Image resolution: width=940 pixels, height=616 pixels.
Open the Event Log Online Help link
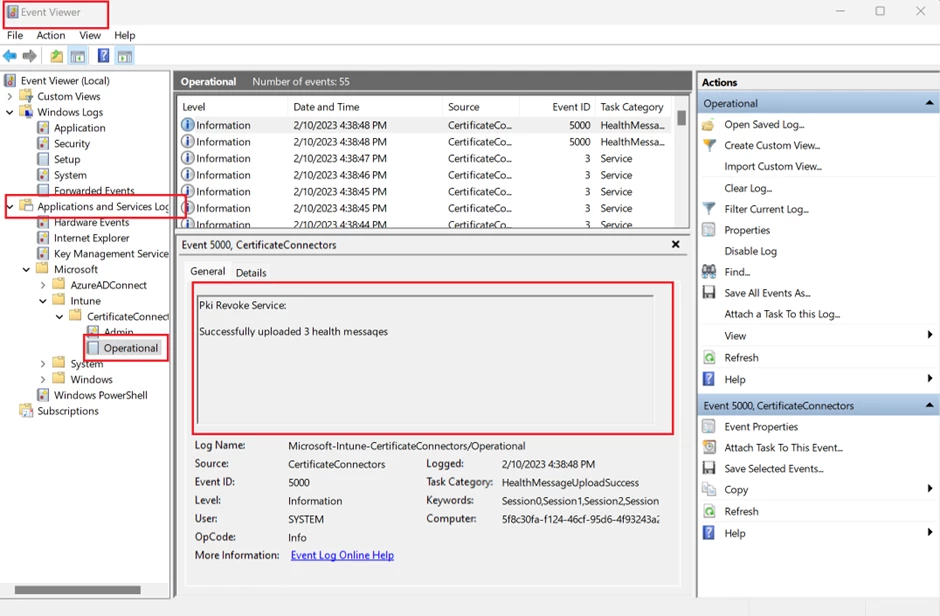(x=344, y=555)
